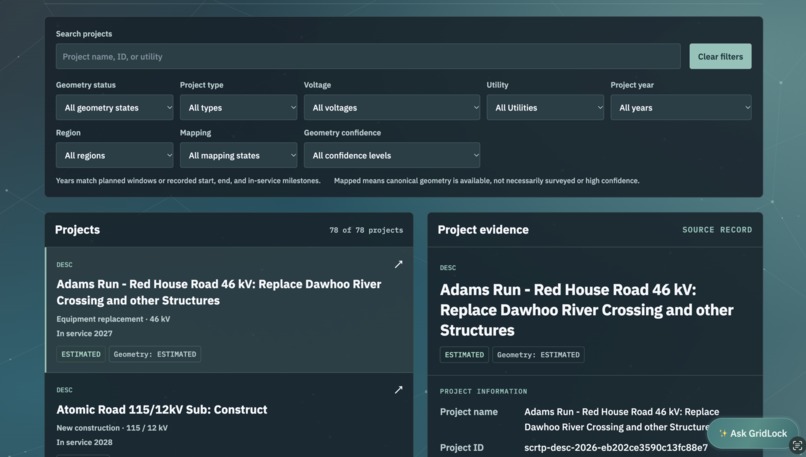Focus the Search projects input field
Image resolution: width=806 pixels, height=457 pixels.
point(368,57)
